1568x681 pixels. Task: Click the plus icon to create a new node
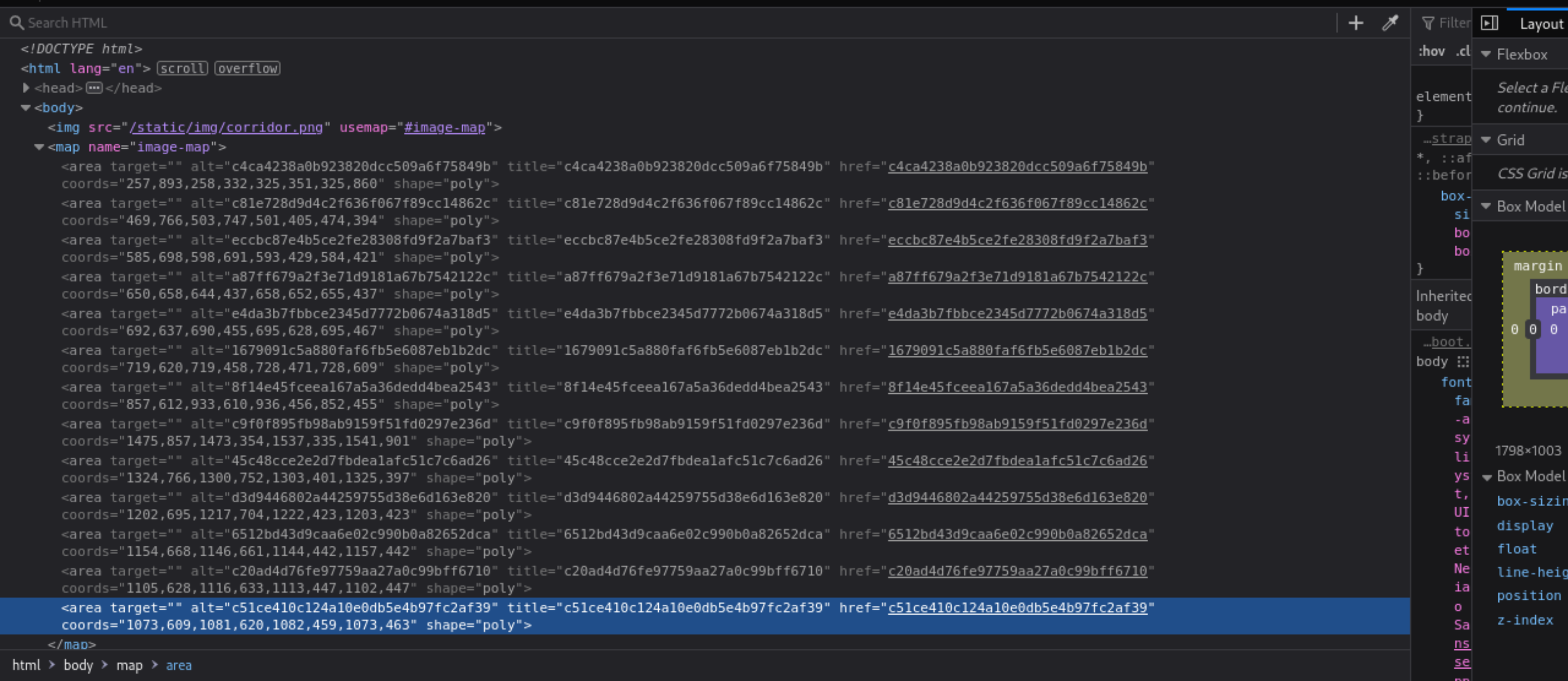(1356, 23)
